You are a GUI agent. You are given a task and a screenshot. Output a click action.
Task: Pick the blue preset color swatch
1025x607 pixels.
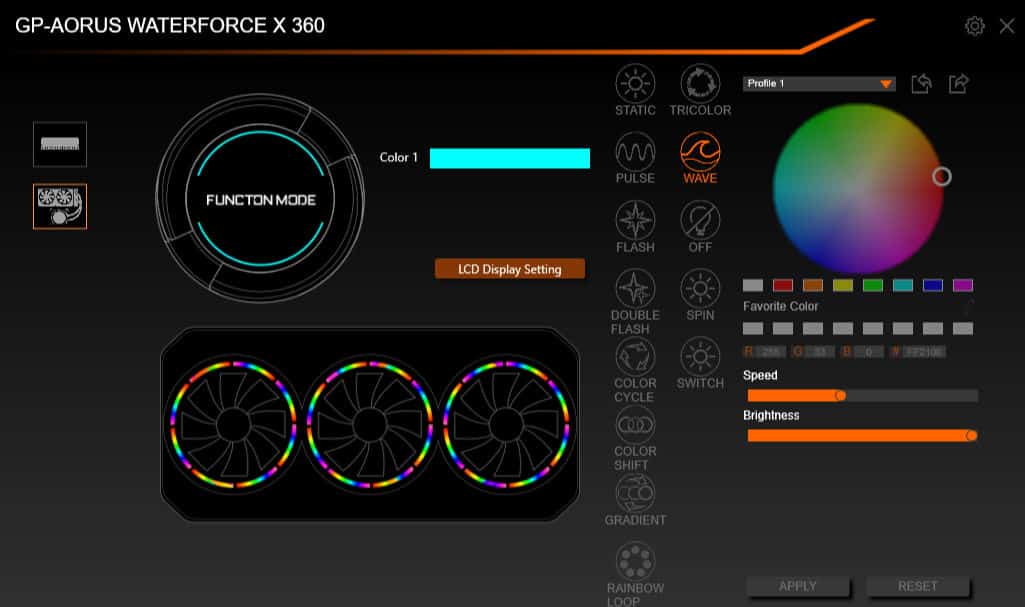pos(933,286)
